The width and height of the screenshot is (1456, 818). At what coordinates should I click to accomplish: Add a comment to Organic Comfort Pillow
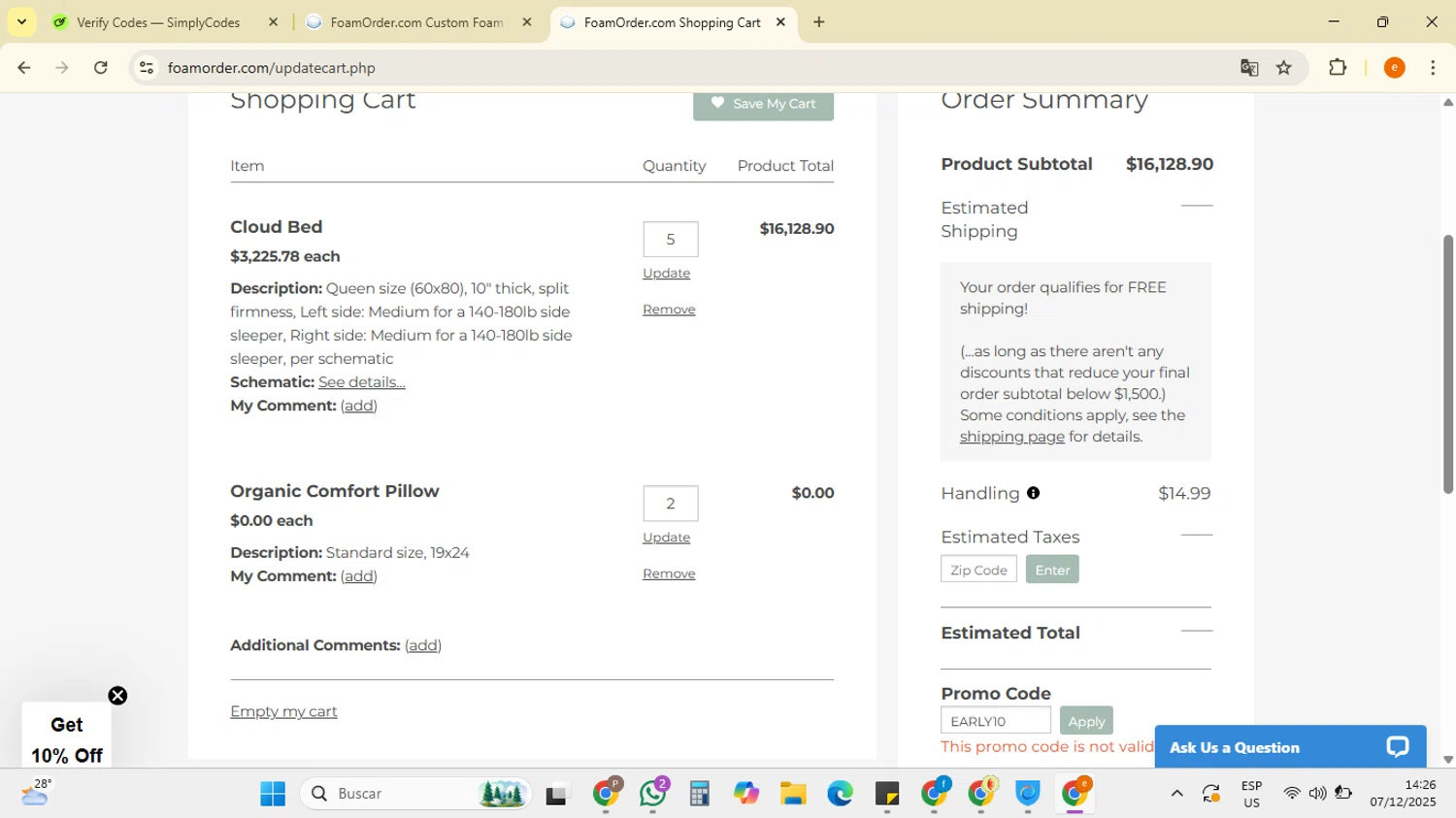[x=358, y=576]
